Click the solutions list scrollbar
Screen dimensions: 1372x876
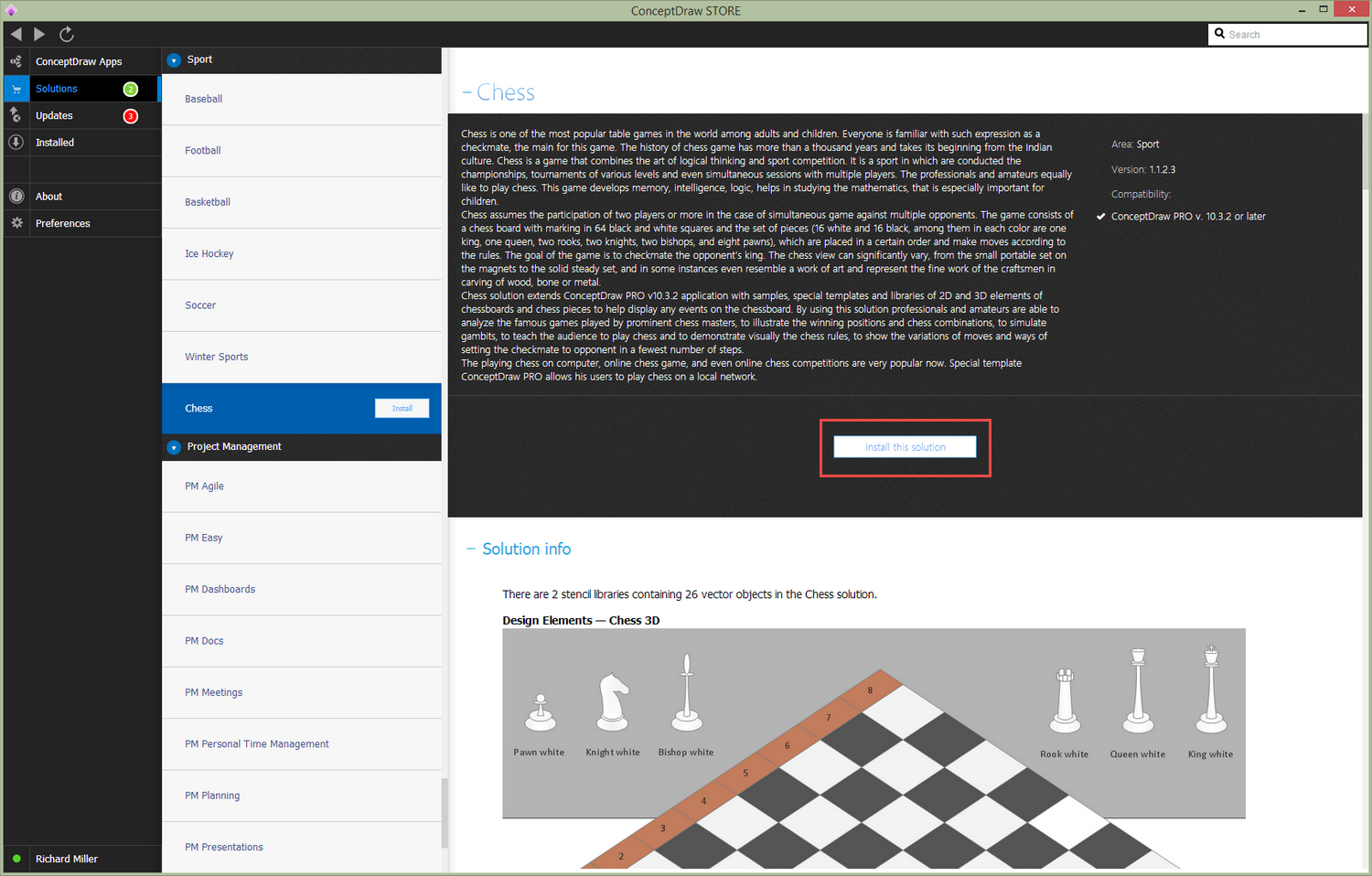pyautogui.click(x=445, y=813)
